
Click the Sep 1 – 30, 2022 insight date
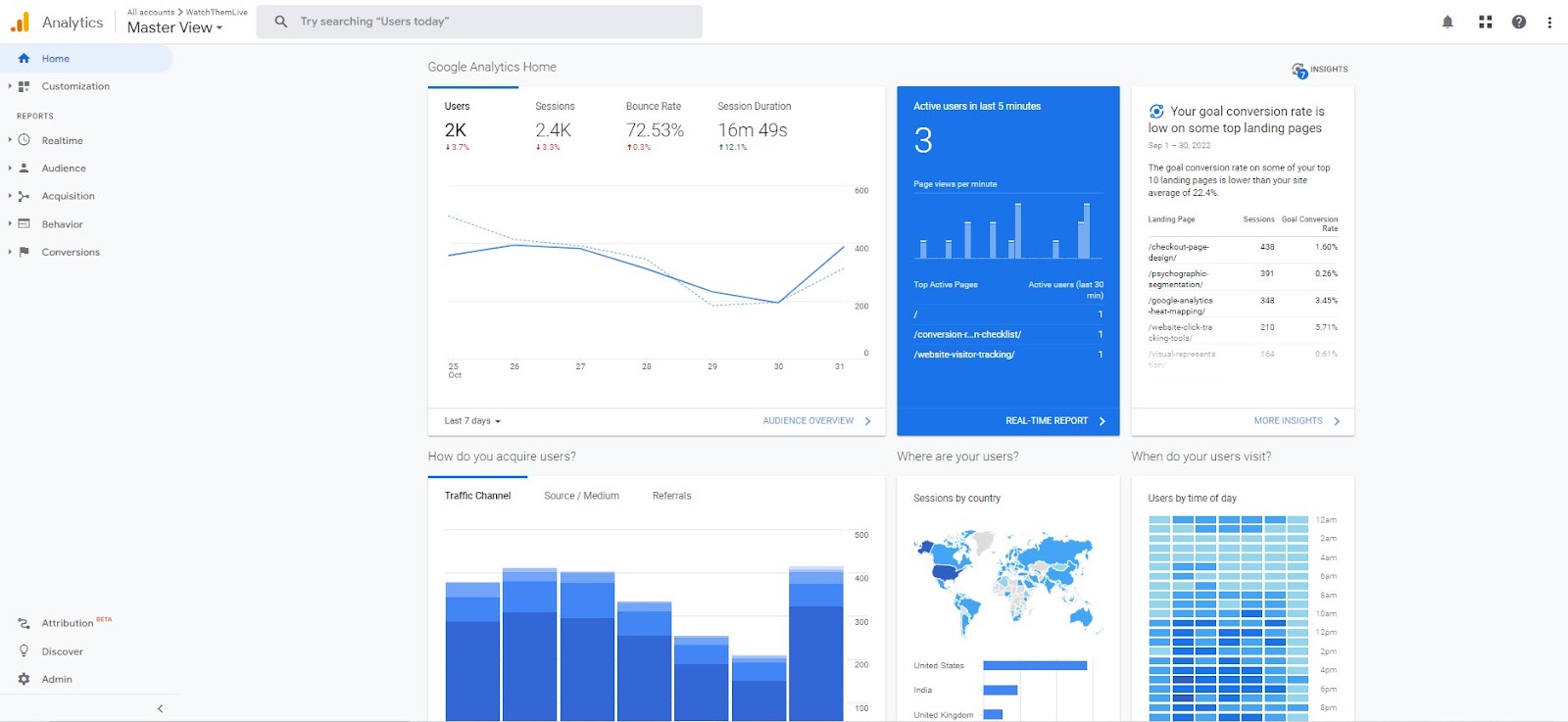point(1179,146)
